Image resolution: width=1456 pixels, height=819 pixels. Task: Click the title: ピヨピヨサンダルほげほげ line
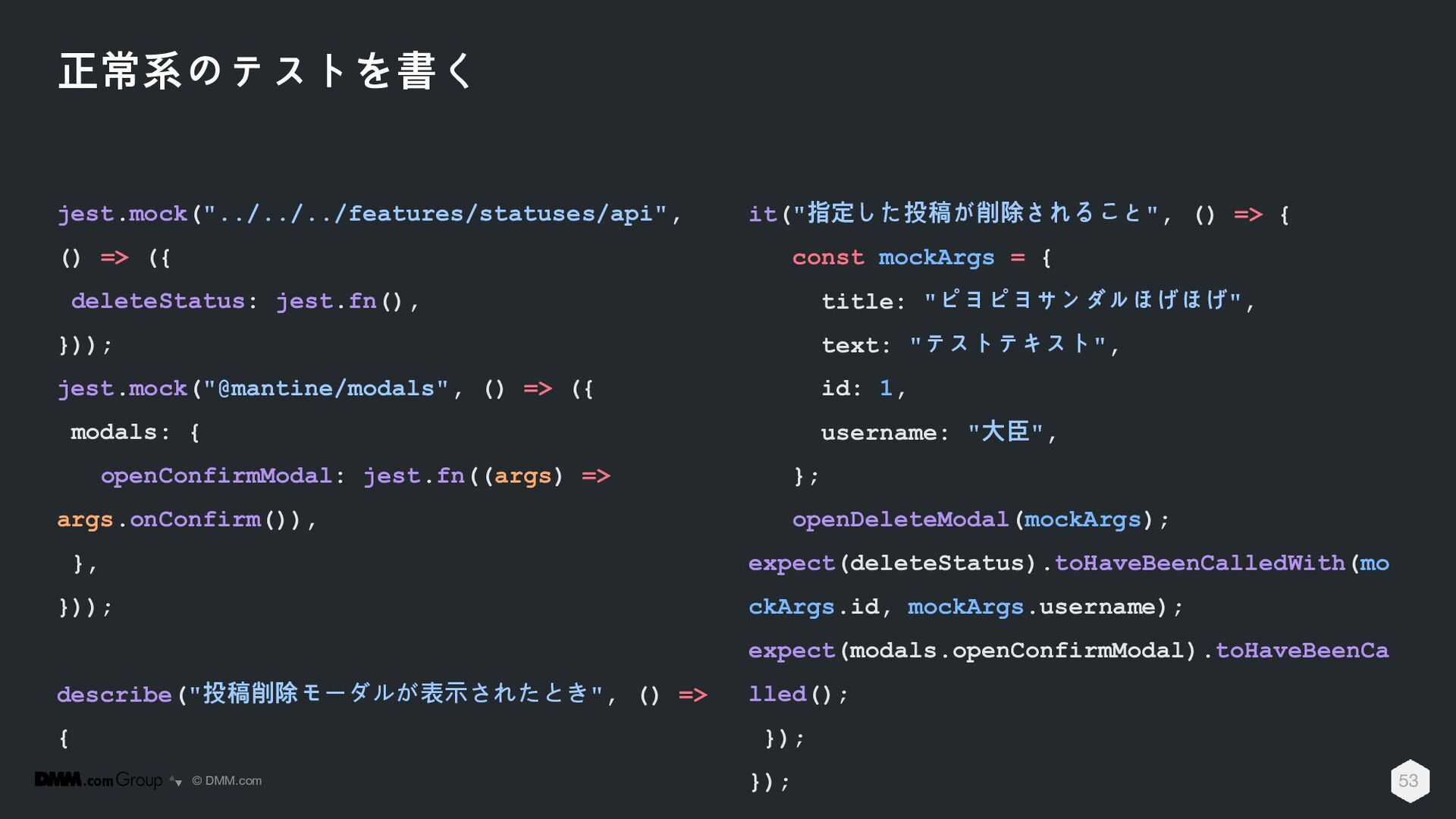tap(1038, 301)
